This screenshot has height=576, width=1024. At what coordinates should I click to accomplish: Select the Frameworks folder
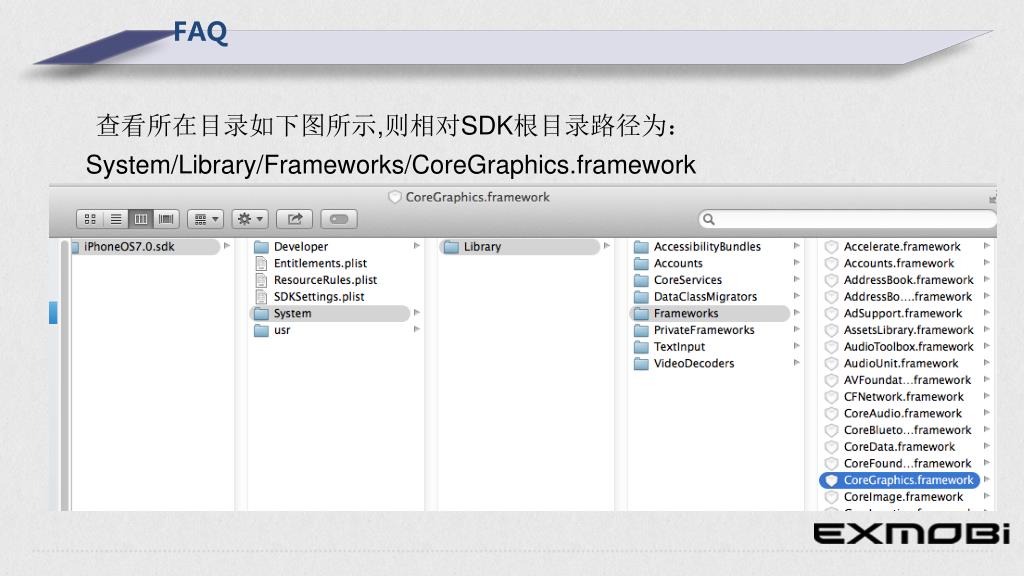710,313
